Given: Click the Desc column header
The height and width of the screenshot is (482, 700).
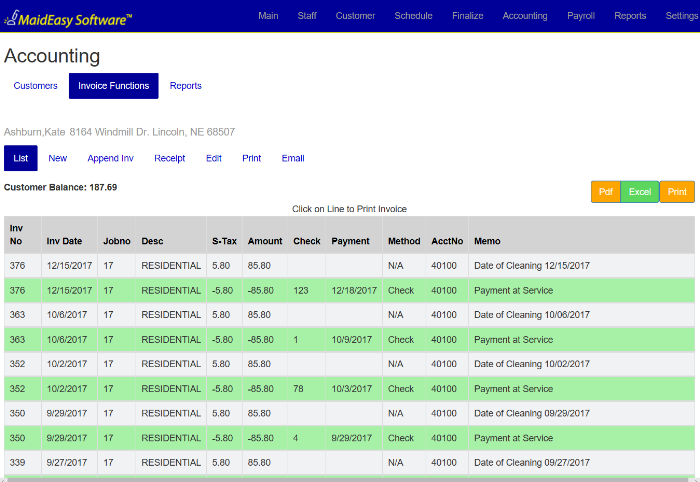Looking at the screenshot, I should click(x=171, y=235).
